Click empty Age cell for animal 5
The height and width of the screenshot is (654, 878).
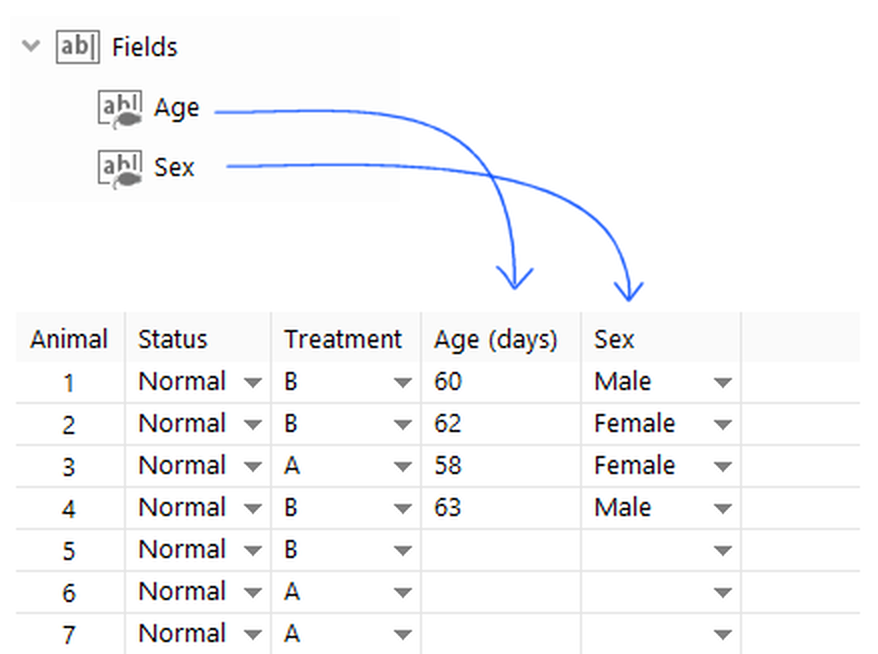(500, 550)
